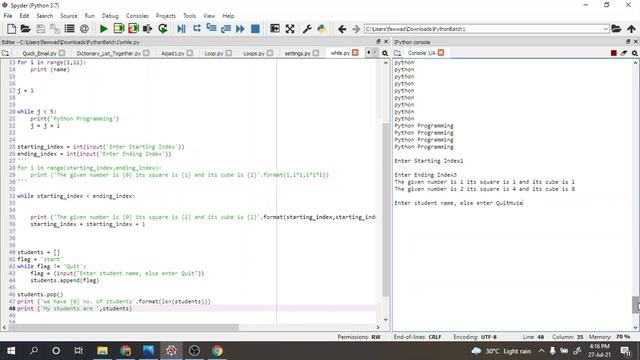Close the while.py tab
The image size is (640, 360).
point(356,53)
